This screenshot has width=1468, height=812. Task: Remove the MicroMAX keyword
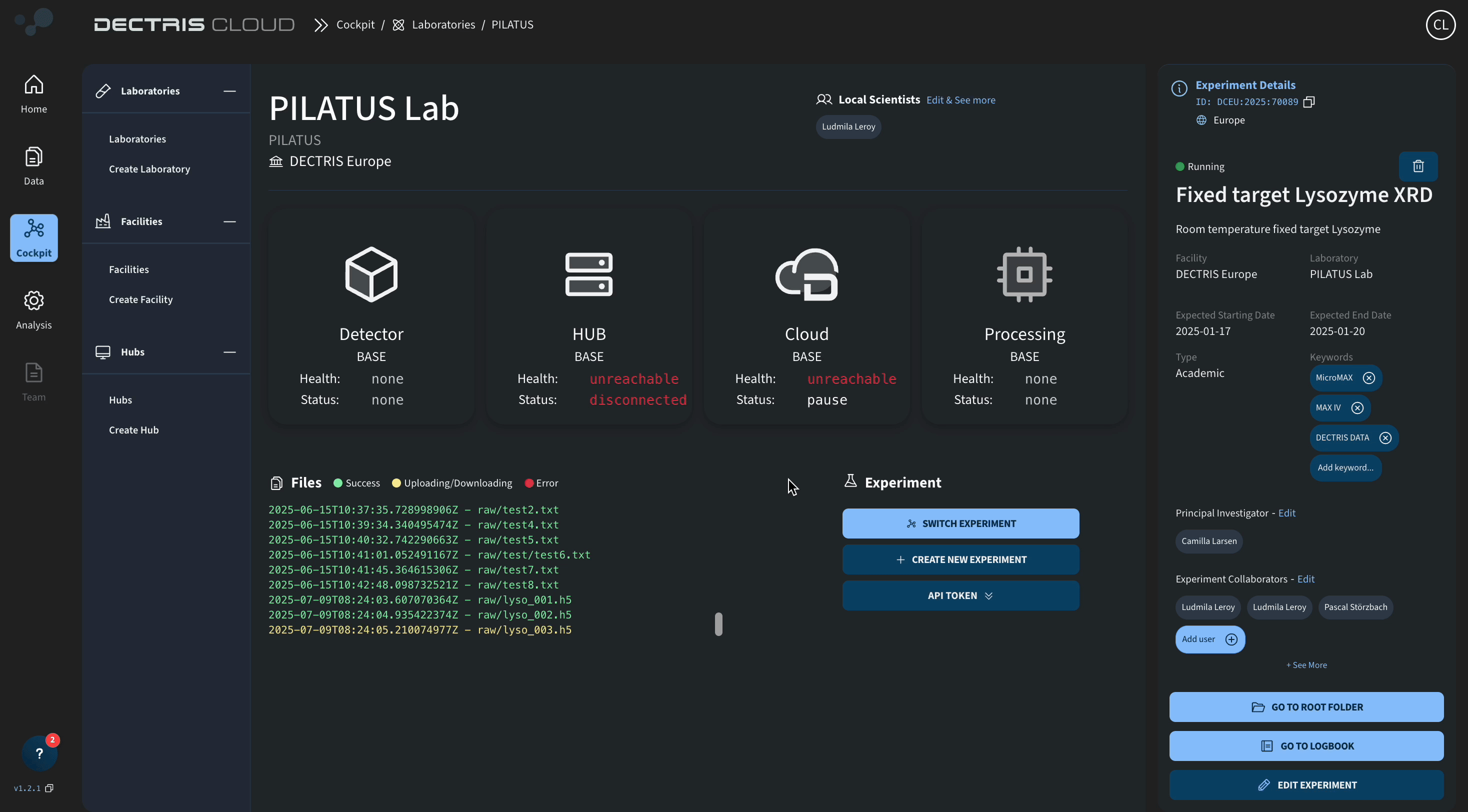pos(1368,378)
